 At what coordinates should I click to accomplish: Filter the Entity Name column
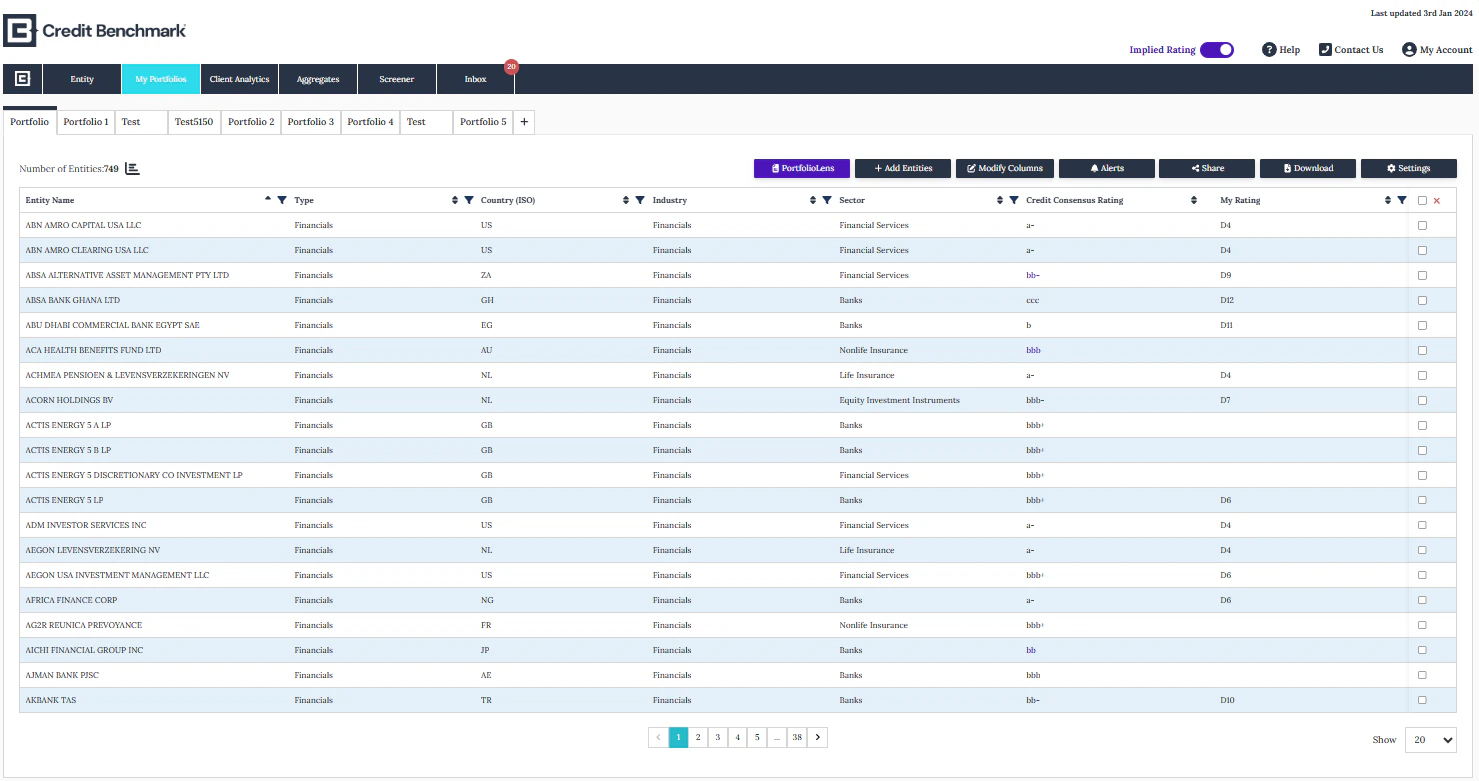pyautogui.click(x=282, y=200)
